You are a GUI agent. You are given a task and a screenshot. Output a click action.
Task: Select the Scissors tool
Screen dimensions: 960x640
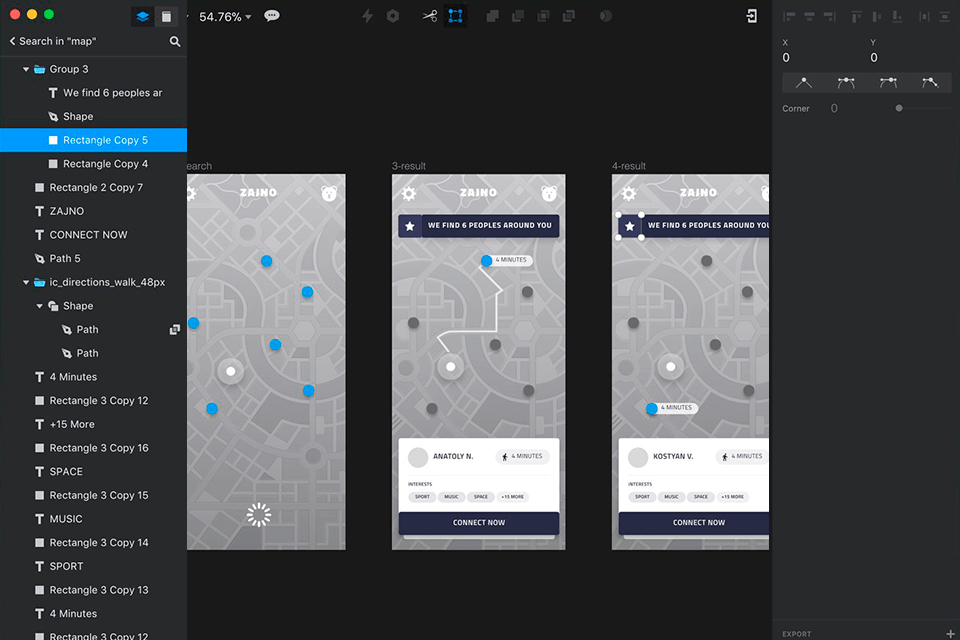coord(430,16)
